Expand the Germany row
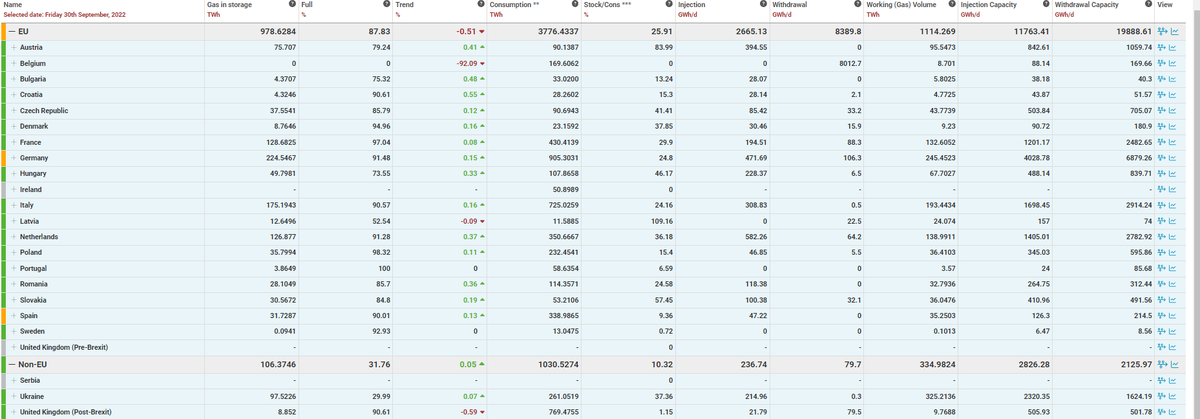 click(x=14, y=158)
